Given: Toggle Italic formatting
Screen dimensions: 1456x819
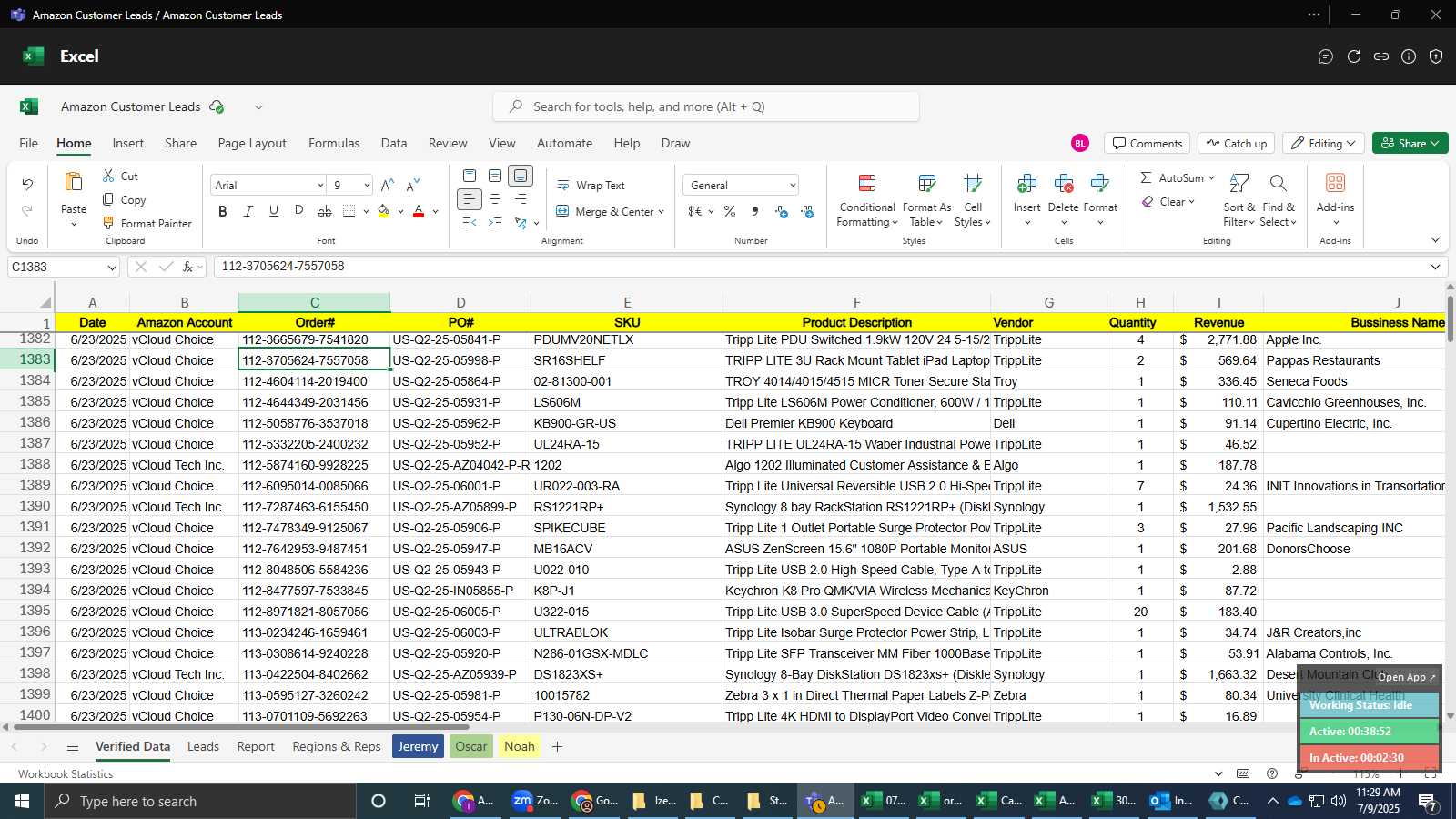Looking at the screenshot, I should coord(248,211).
